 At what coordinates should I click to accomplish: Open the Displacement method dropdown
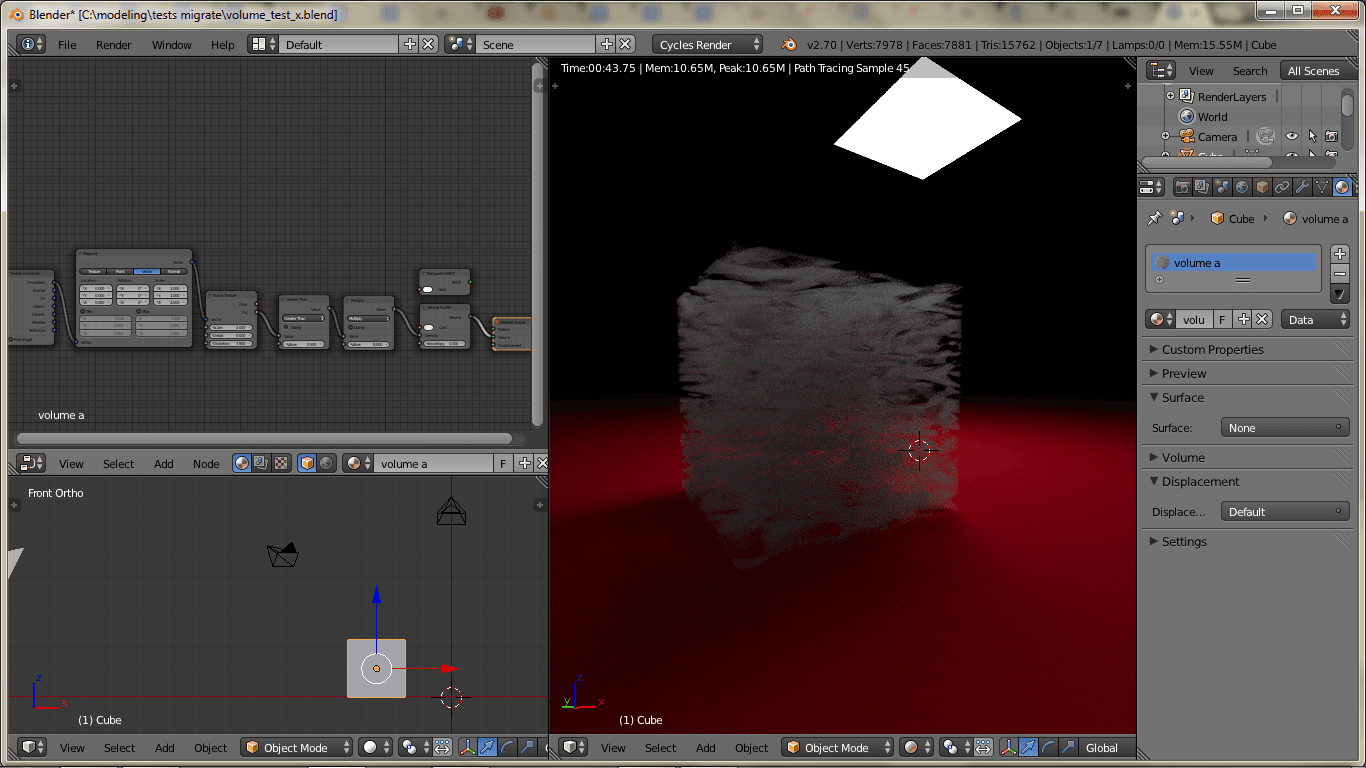pos(1285,512)
